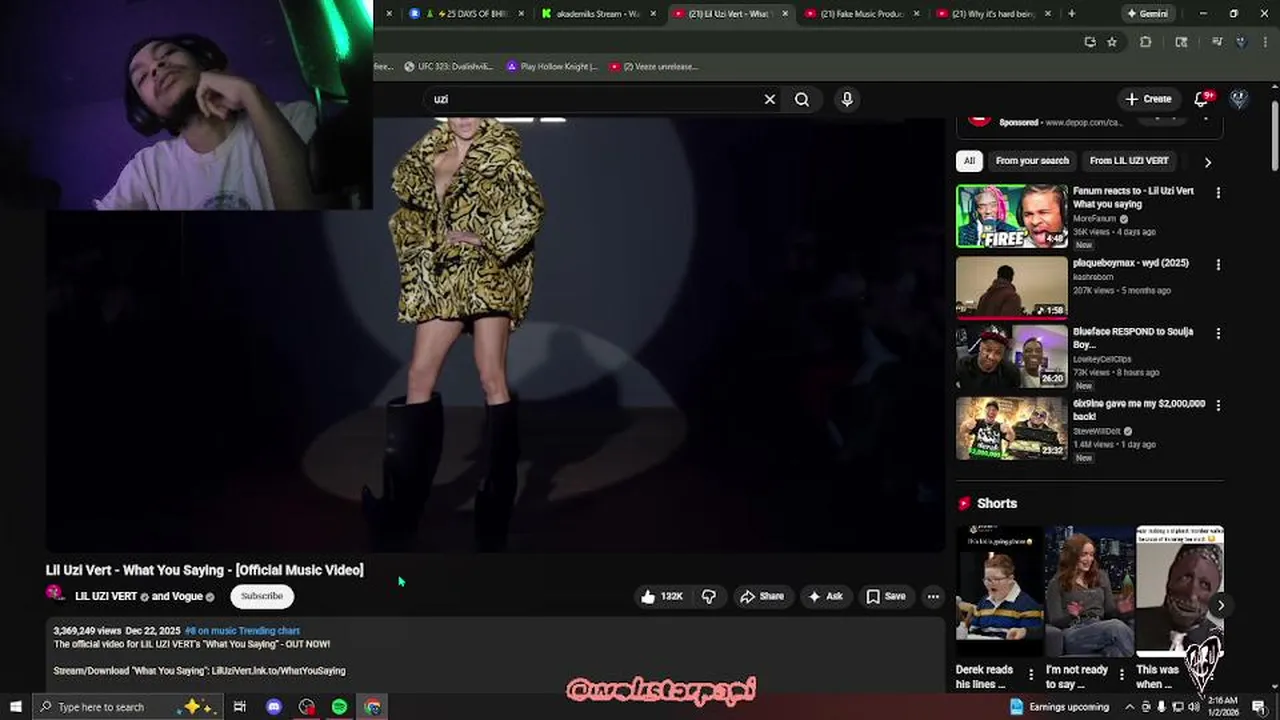1280x720 pixels.
Task: Open options for Blueface RESPOND video
Action: [1218, 333]
